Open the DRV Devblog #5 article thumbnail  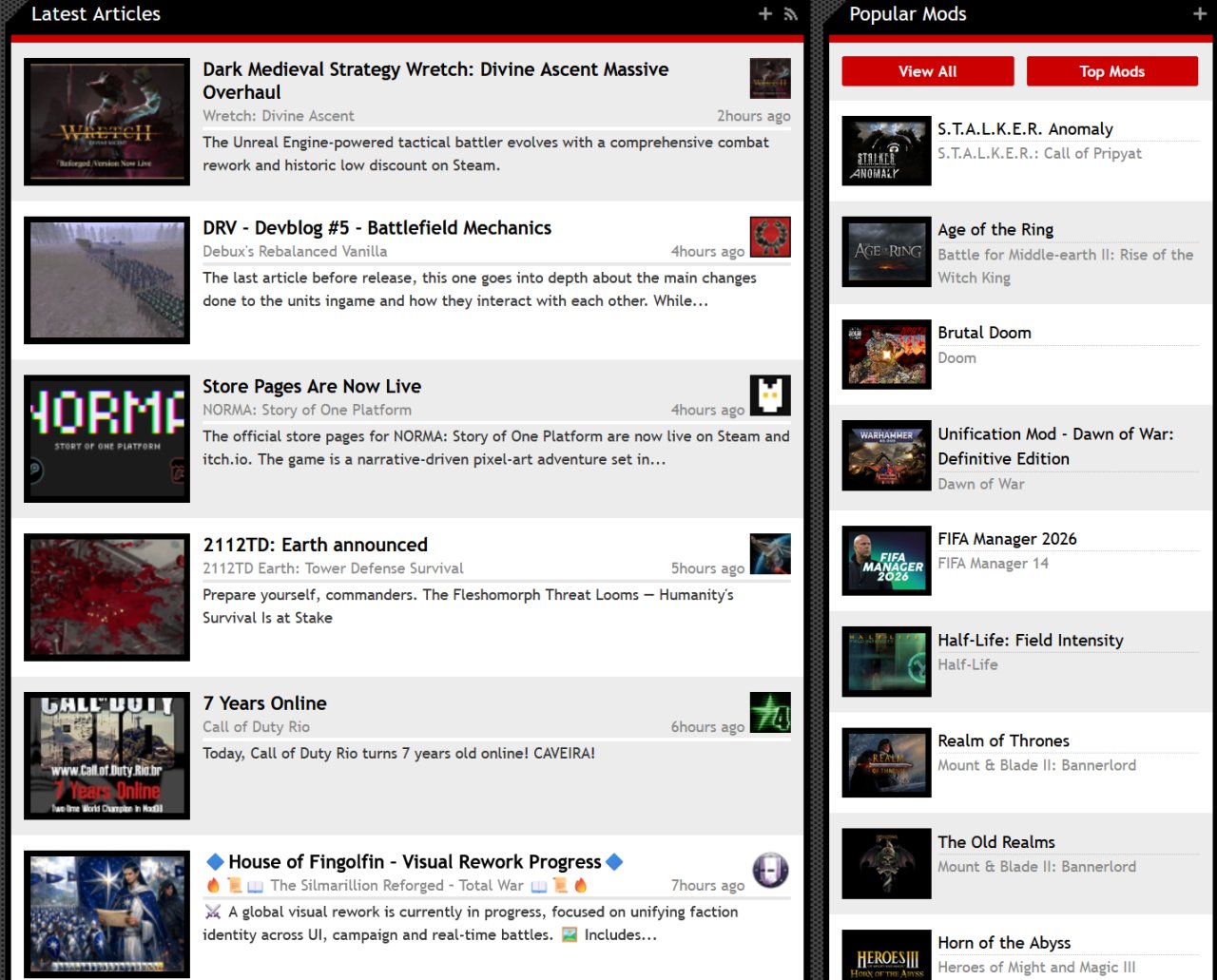(x=106, y=280)
